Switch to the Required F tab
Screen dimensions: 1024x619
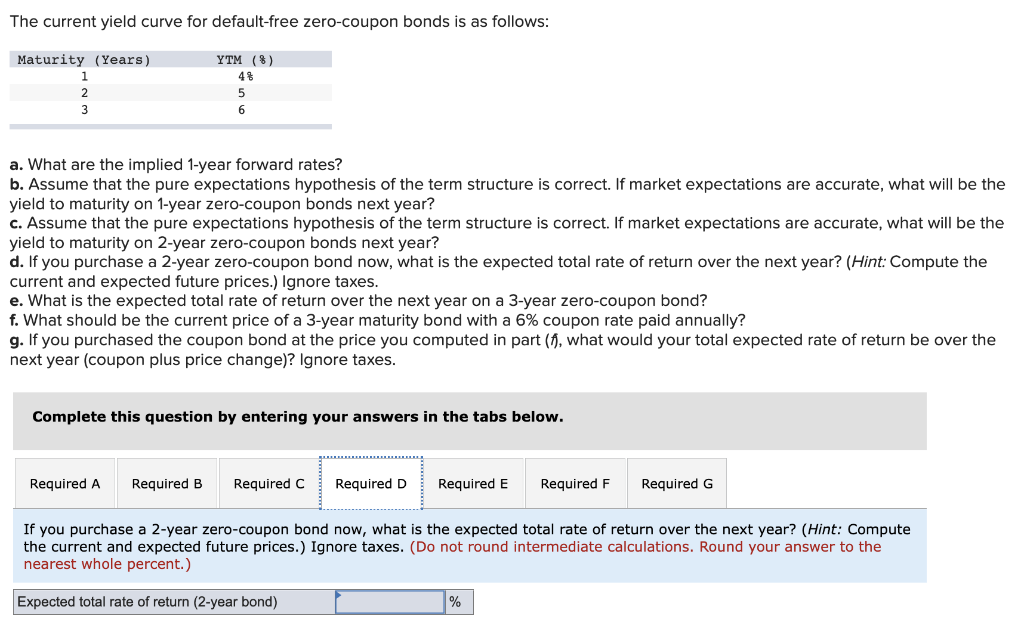pyautogui.click(x=575, y=483)
